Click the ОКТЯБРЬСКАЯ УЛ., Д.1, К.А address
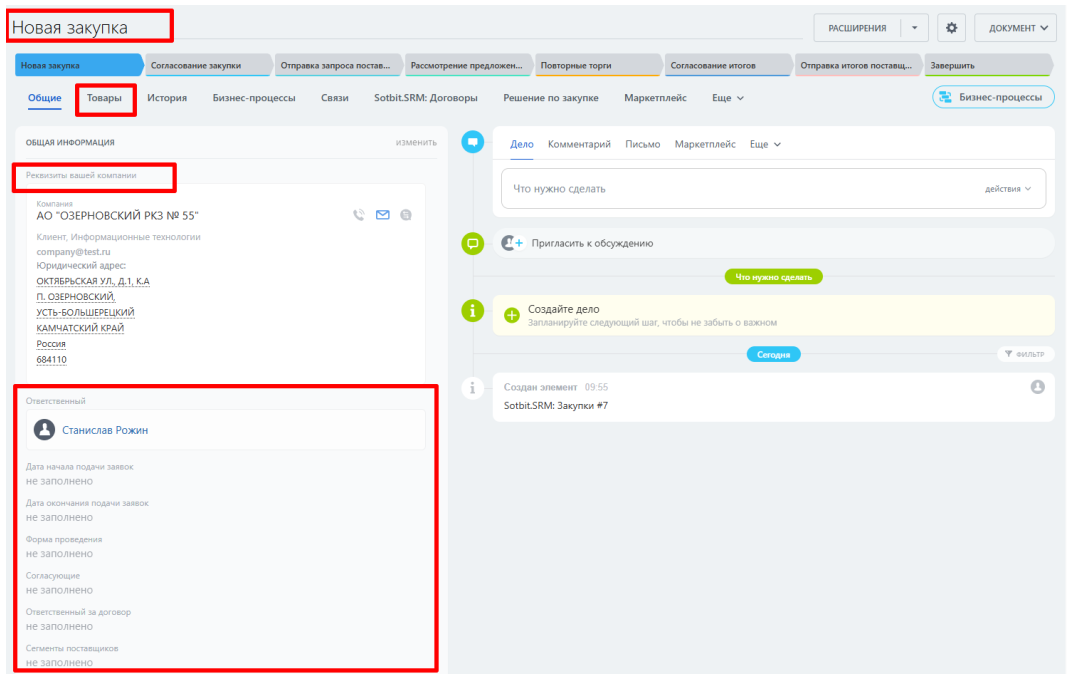The height and width of the screenshot is (681, 1069). (93, 281)
